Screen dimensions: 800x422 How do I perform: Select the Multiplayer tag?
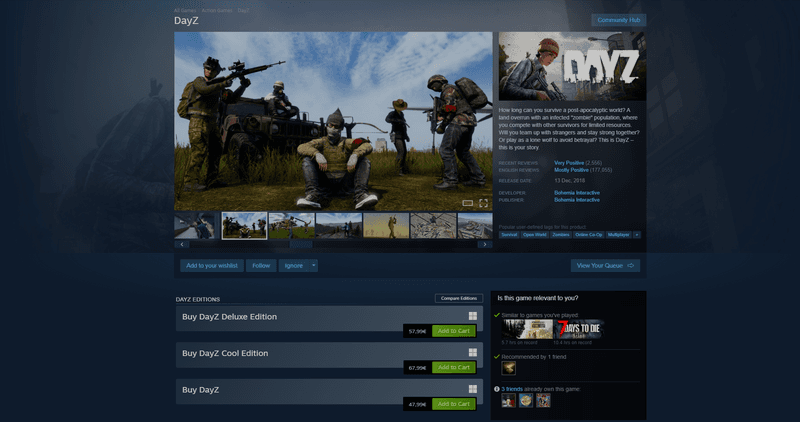[618, 235]
